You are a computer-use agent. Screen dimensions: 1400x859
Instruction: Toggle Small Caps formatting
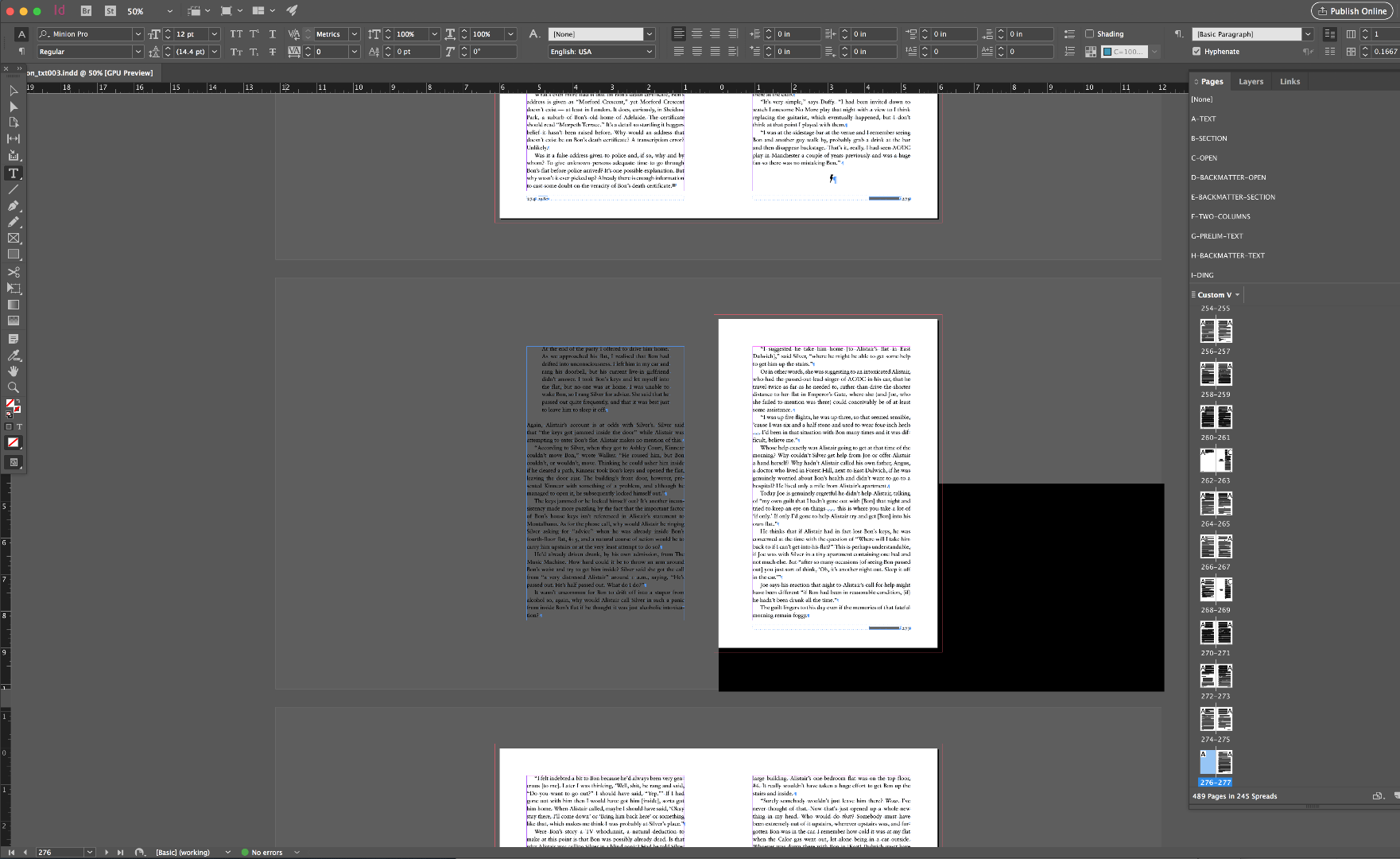point(236,52)
